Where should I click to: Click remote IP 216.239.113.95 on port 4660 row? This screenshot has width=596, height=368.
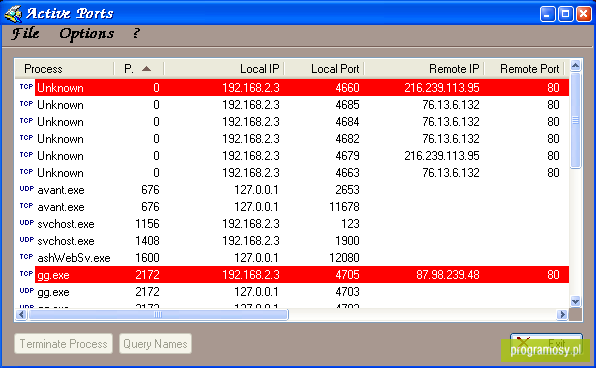(x=442, y=88)
